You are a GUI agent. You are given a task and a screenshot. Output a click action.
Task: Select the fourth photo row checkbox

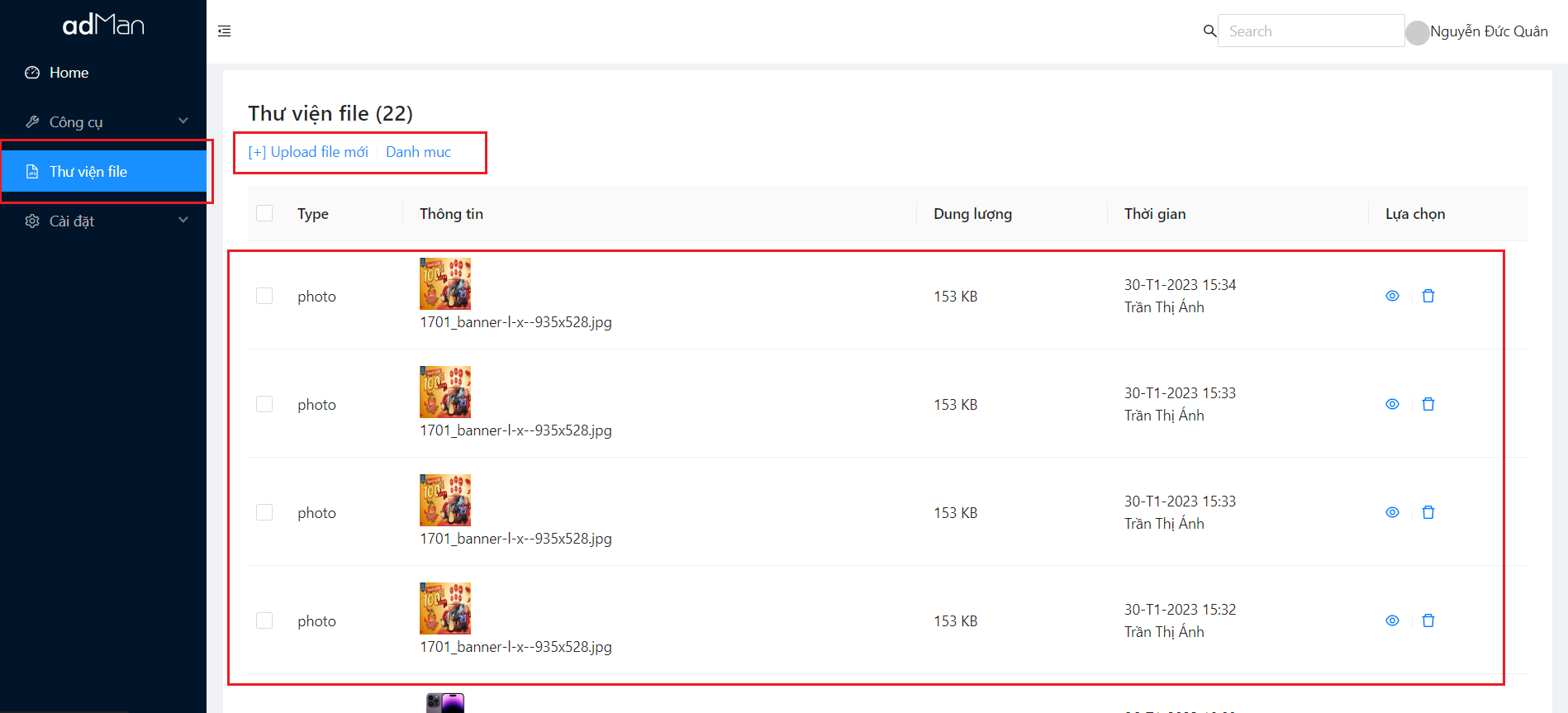(264, 620)
